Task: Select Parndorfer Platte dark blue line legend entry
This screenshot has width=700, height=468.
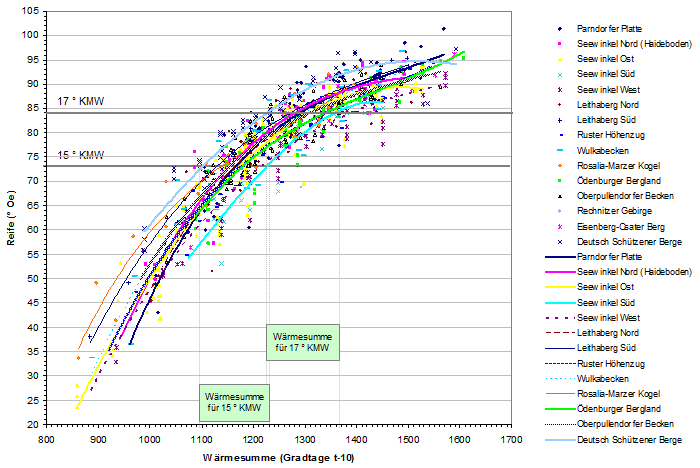Action: [x=594, y=257]
